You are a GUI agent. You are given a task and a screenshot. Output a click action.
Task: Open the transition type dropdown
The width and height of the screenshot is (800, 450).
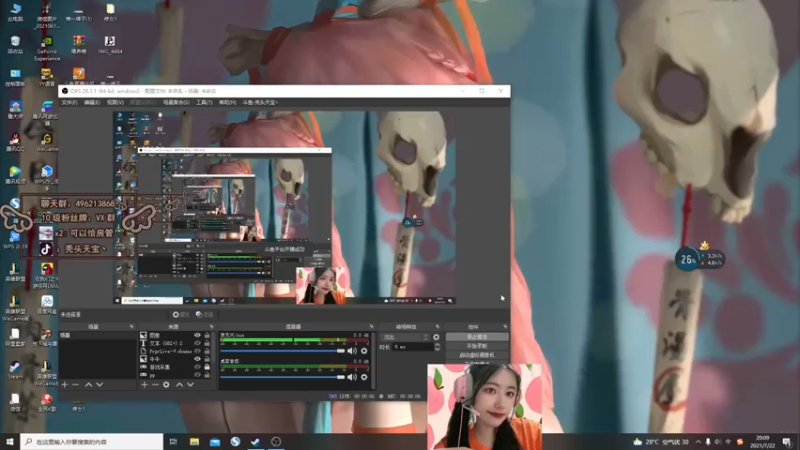tap(405, 337)
